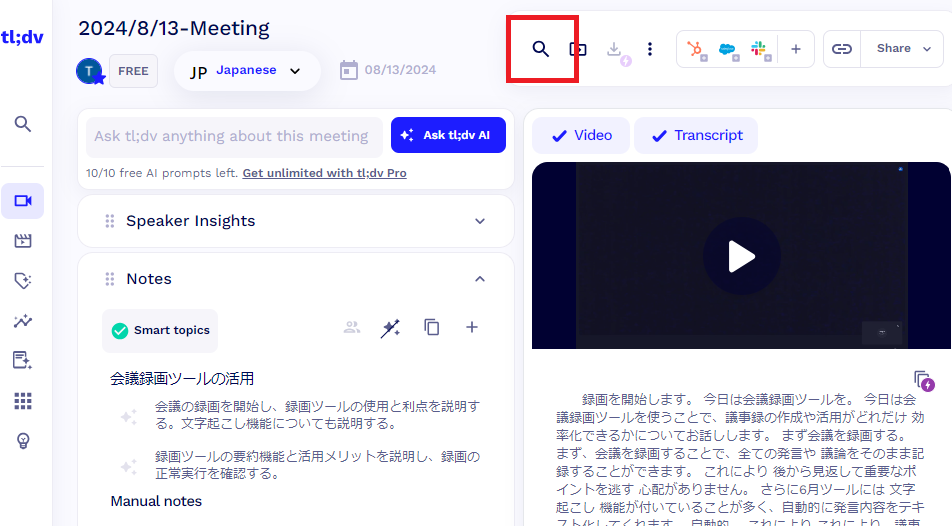Open the Share dropdown

pyautogui.click(x=902, y=49)
